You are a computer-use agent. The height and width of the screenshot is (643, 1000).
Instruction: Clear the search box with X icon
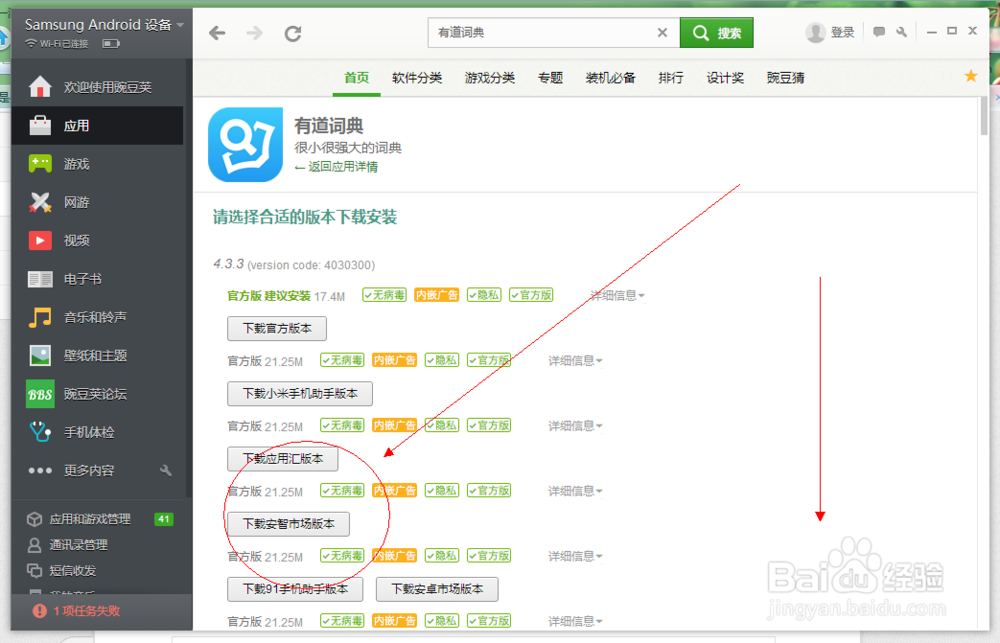pyautogui.click(x=663, y=33)
